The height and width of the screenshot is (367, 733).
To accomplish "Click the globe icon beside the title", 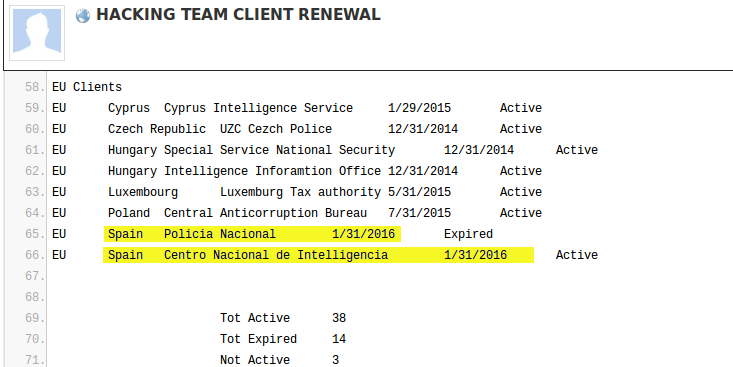I will click(83, 16).
